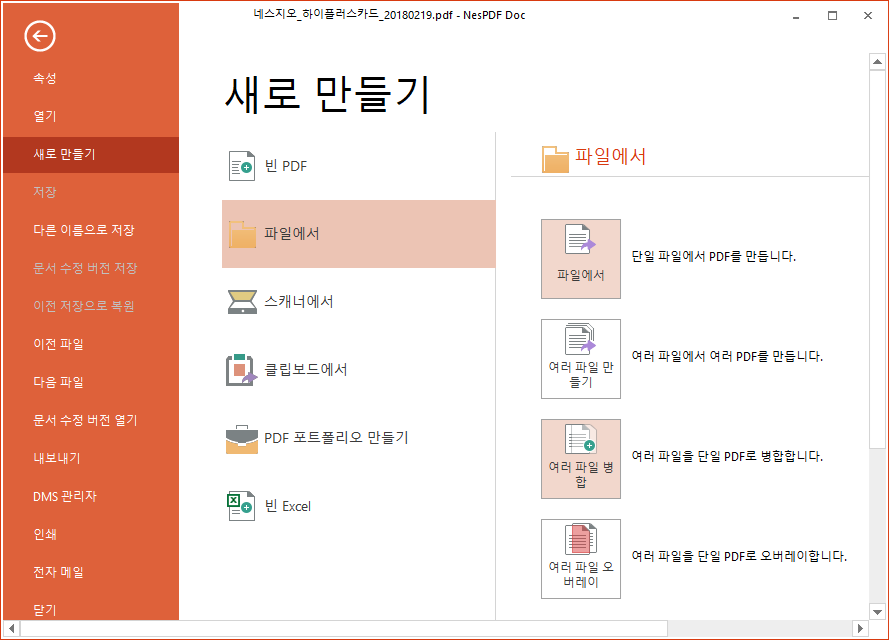Screen dimensions: 889x640
Task: Click the 파일에서 single file tile
Action: point(581,259)
